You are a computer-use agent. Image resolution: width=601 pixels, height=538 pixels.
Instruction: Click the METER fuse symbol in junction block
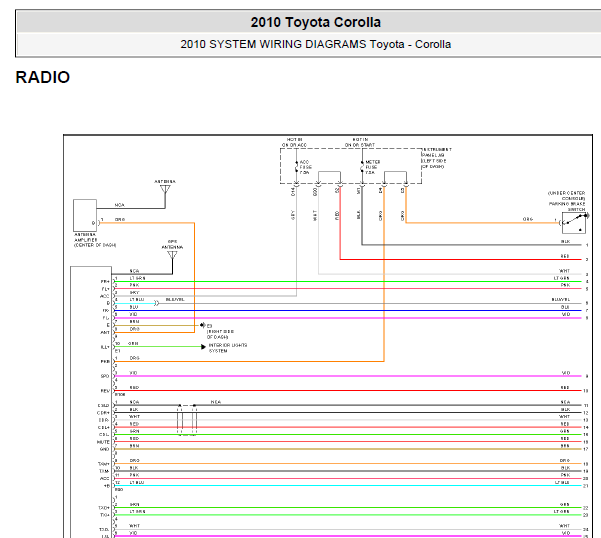click(x=362, y=167)
